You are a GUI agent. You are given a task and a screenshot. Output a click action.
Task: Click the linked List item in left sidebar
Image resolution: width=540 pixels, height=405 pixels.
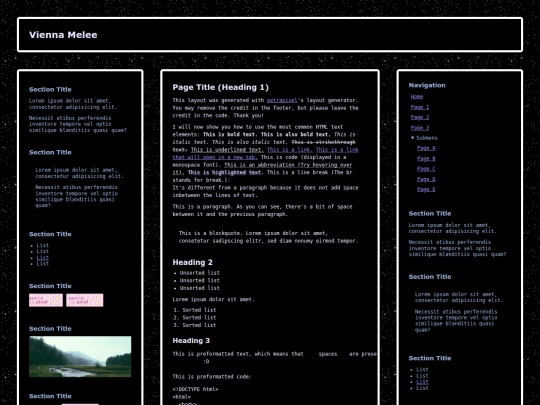(x=43, y=258)
